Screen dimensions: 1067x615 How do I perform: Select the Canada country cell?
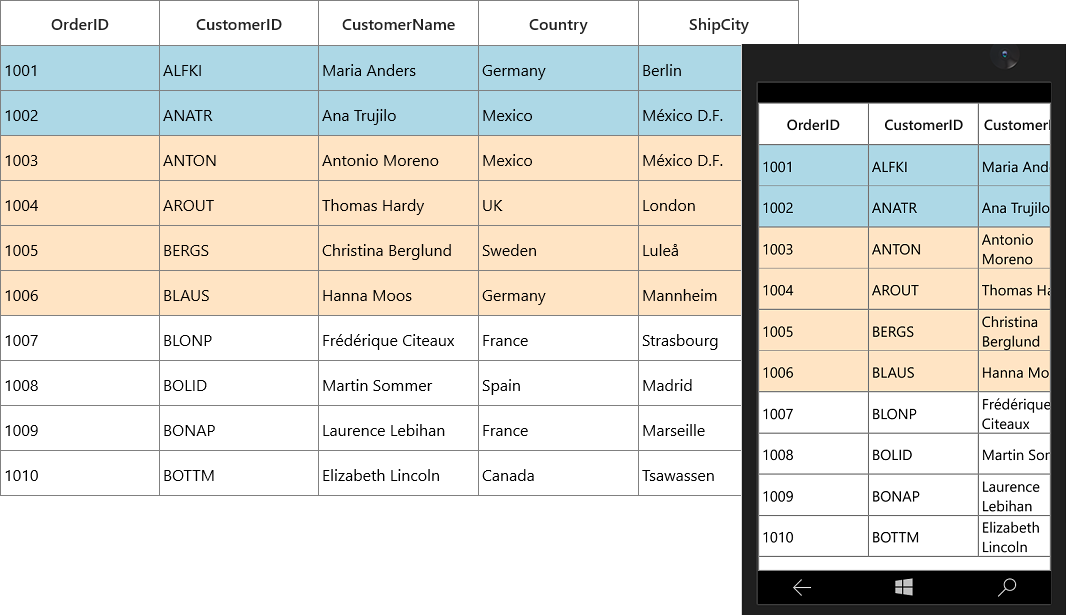click(x=558, y=473)
